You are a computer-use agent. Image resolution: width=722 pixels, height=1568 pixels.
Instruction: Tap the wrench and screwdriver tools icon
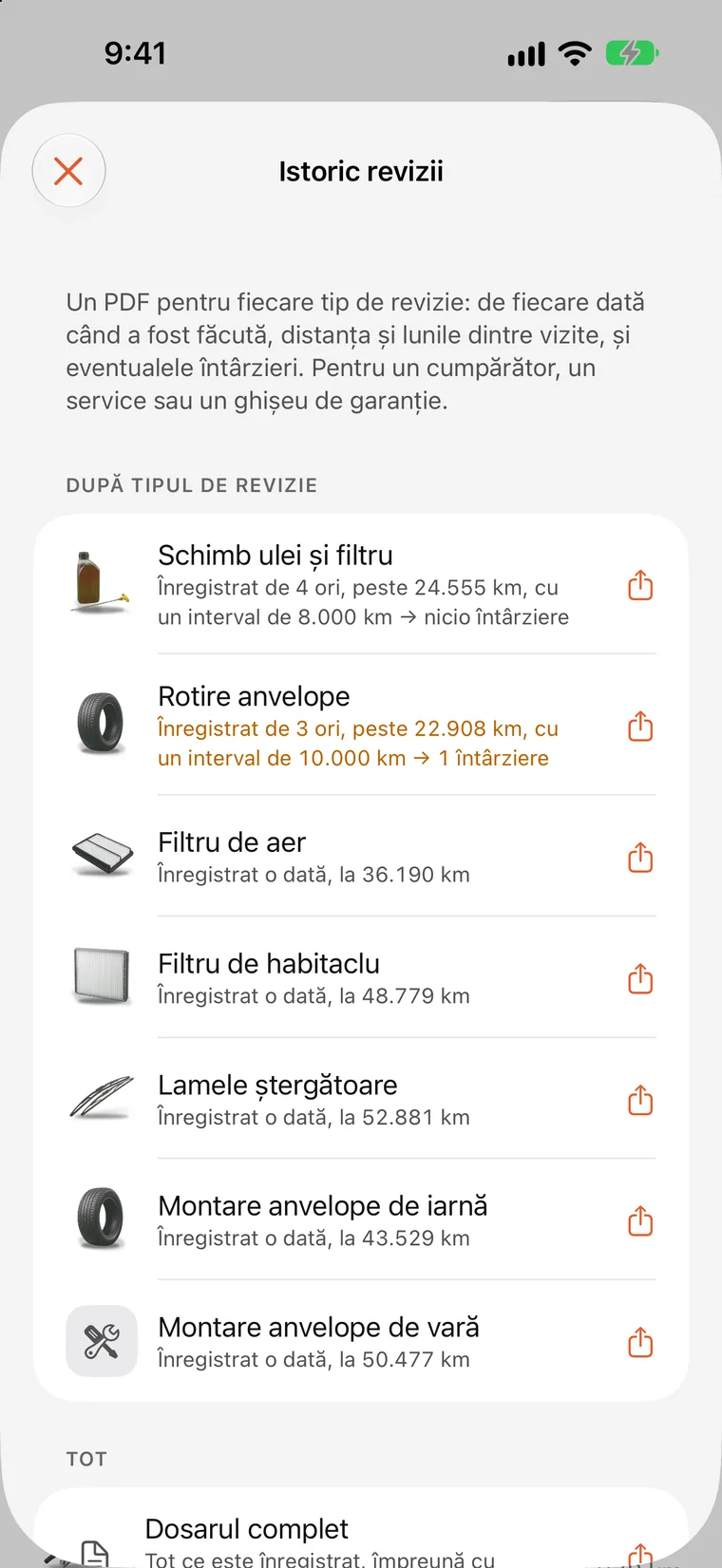(102, 1341)
